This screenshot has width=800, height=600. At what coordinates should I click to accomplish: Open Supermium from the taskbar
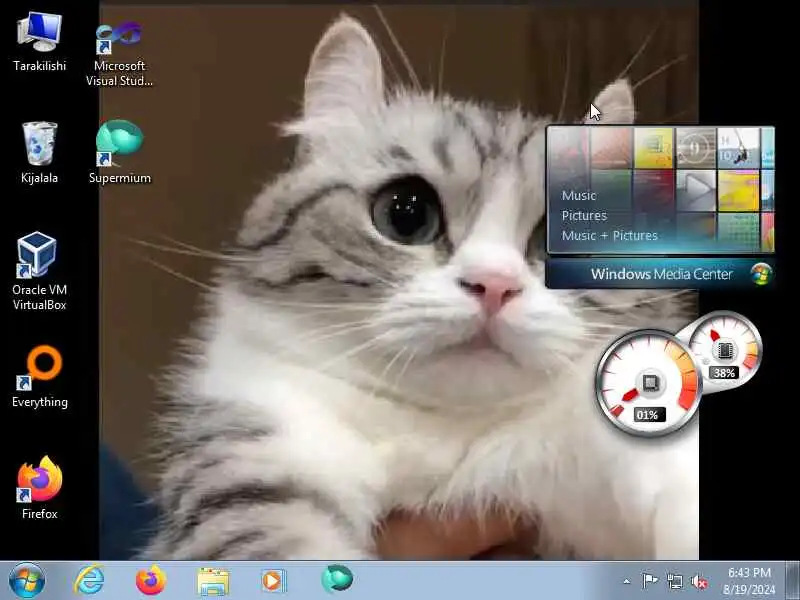pos(337,580)
